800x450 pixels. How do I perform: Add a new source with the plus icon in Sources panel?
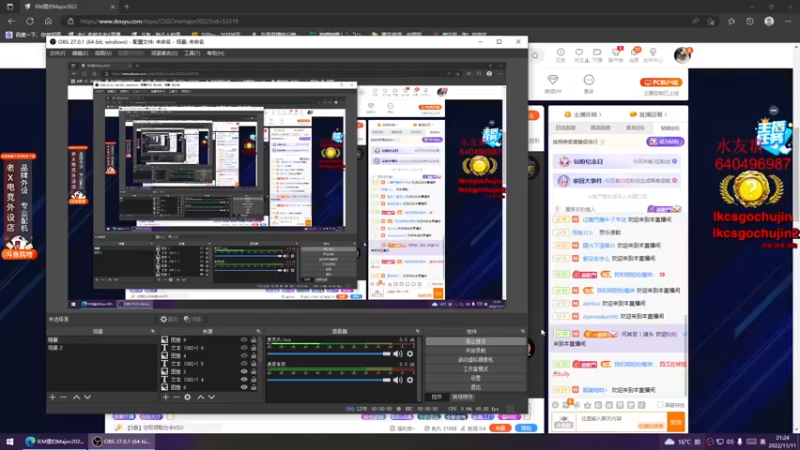(165, 397)
